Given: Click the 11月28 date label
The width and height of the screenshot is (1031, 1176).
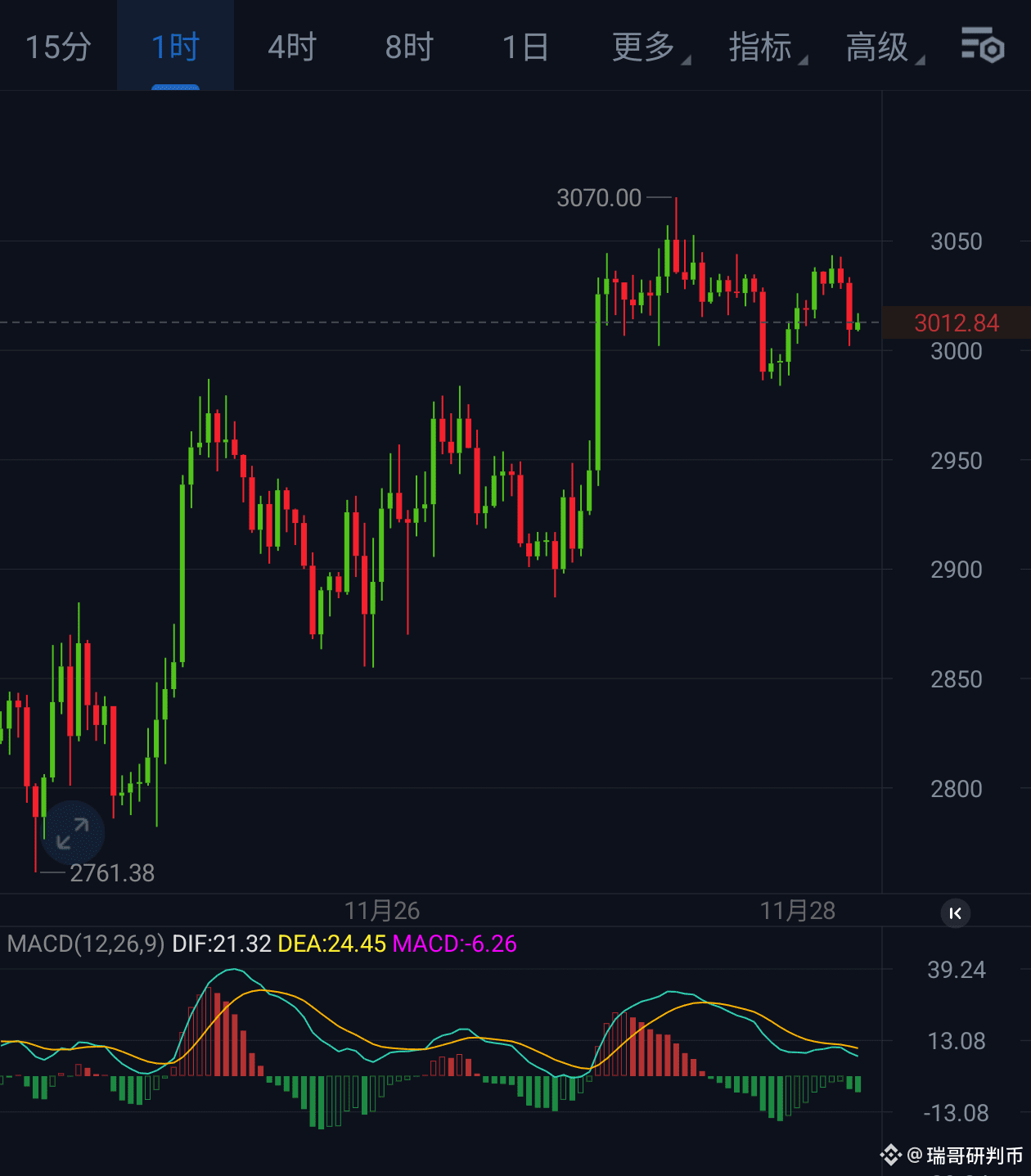Looking at the screenshot, I should coord(798,911).
